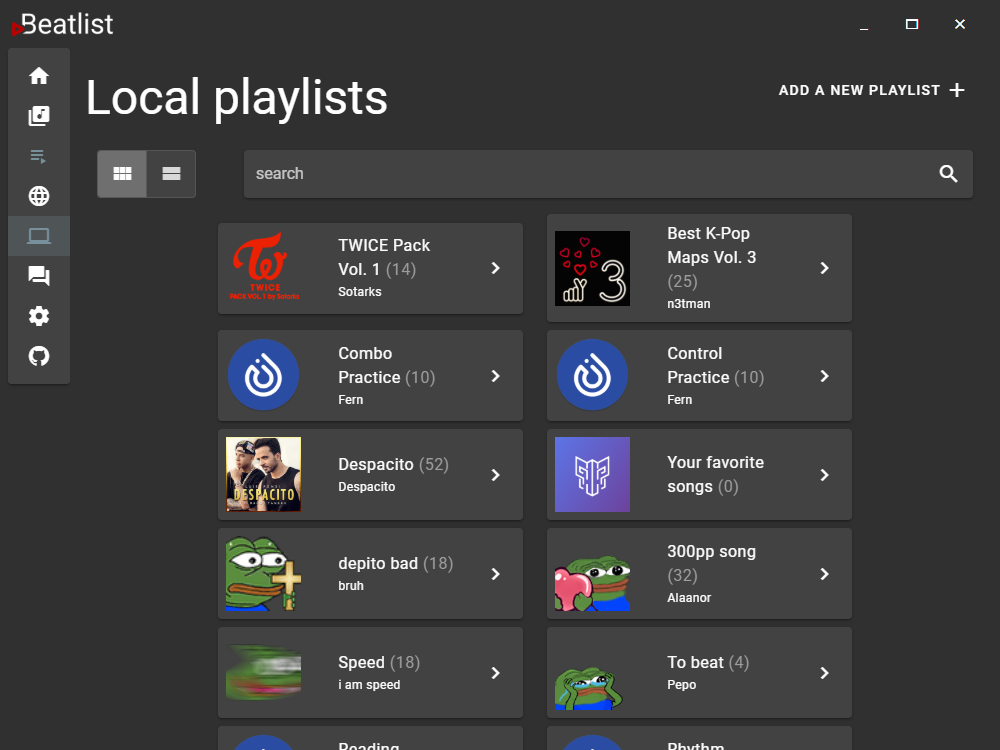This screenshot has width=1000, height=750.
Task: Expand Best K-Pop Maps Vol. 3 chevron
Action: 825,268
